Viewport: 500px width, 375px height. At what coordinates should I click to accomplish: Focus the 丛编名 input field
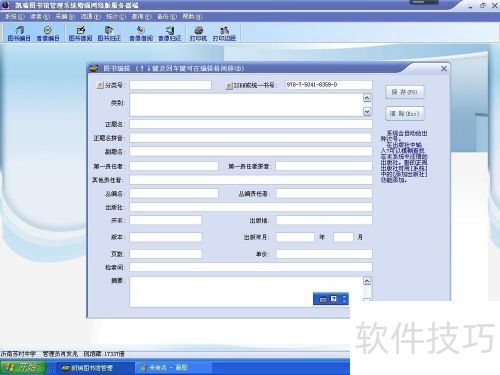click(x=174, y=193)
